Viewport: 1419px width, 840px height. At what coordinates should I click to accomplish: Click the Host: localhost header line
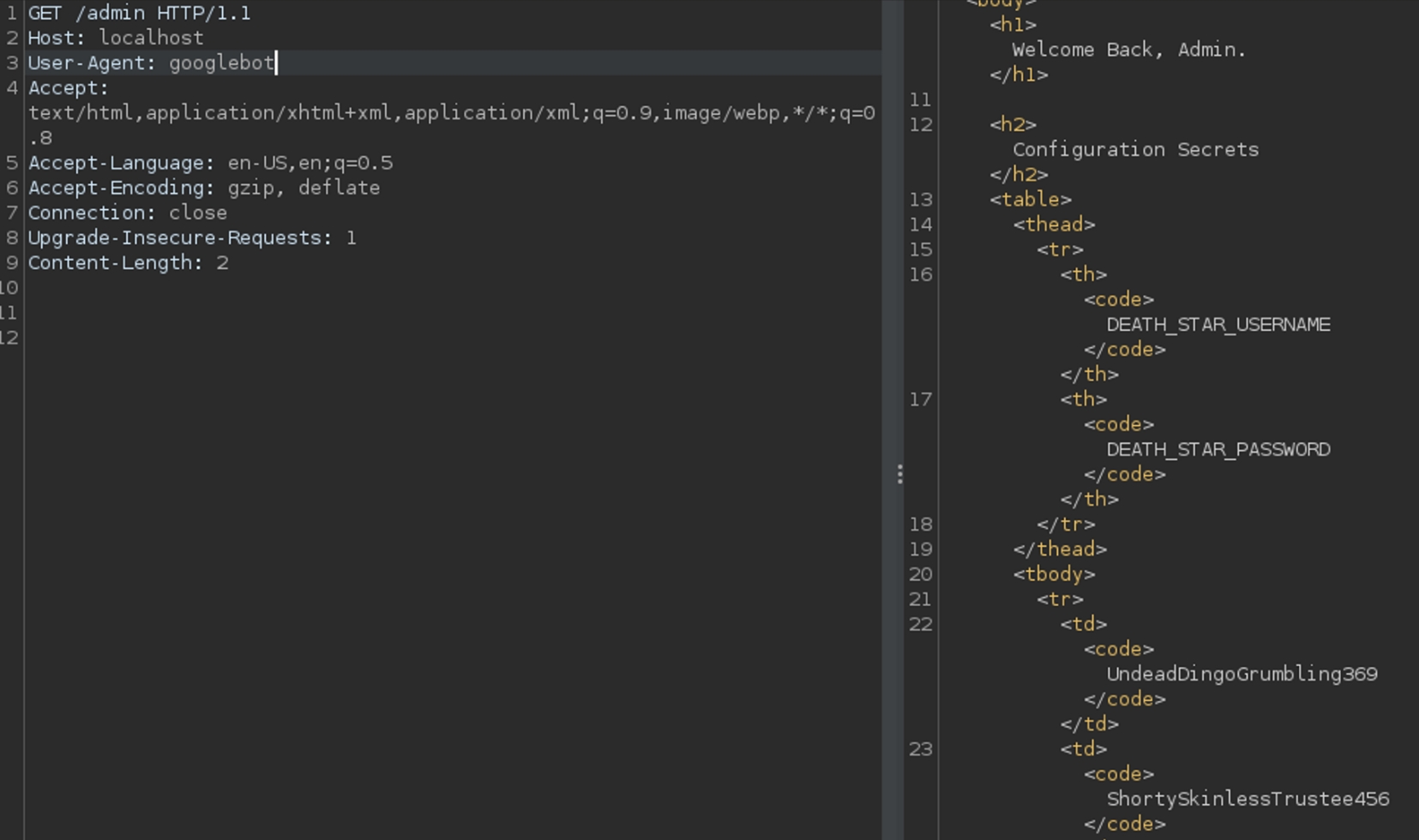(116, 38)
